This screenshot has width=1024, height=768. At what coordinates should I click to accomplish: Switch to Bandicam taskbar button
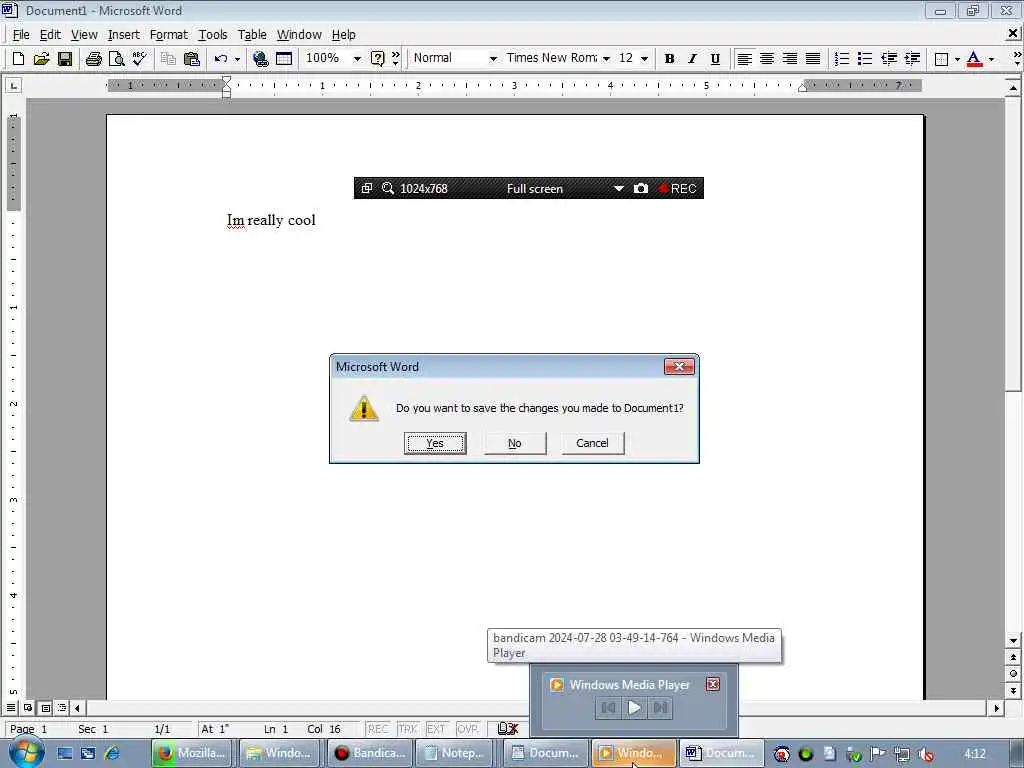(x=369, y=753)
